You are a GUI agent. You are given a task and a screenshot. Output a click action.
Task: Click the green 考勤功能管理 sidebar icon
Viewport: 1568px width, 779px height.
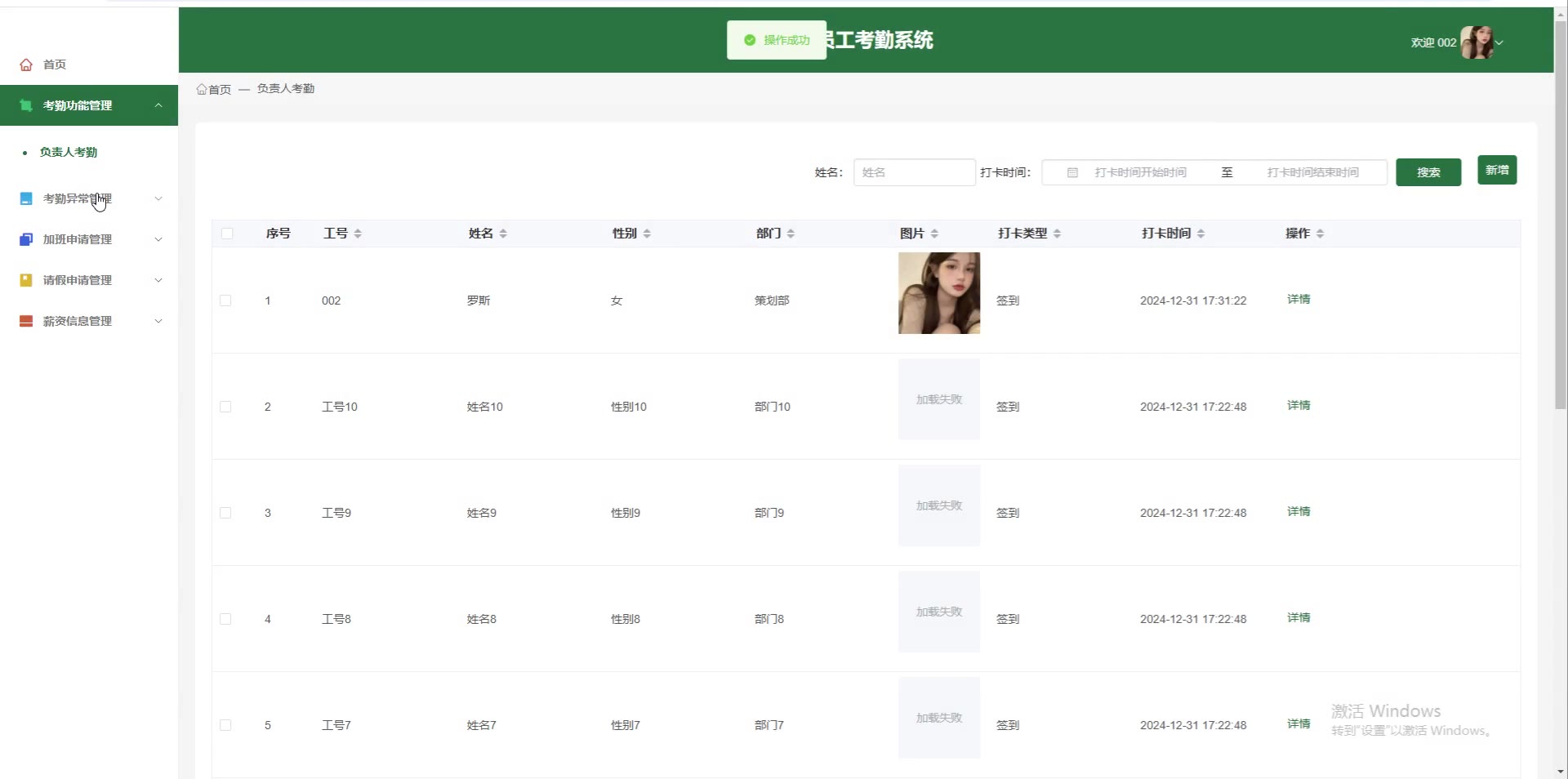26,105
